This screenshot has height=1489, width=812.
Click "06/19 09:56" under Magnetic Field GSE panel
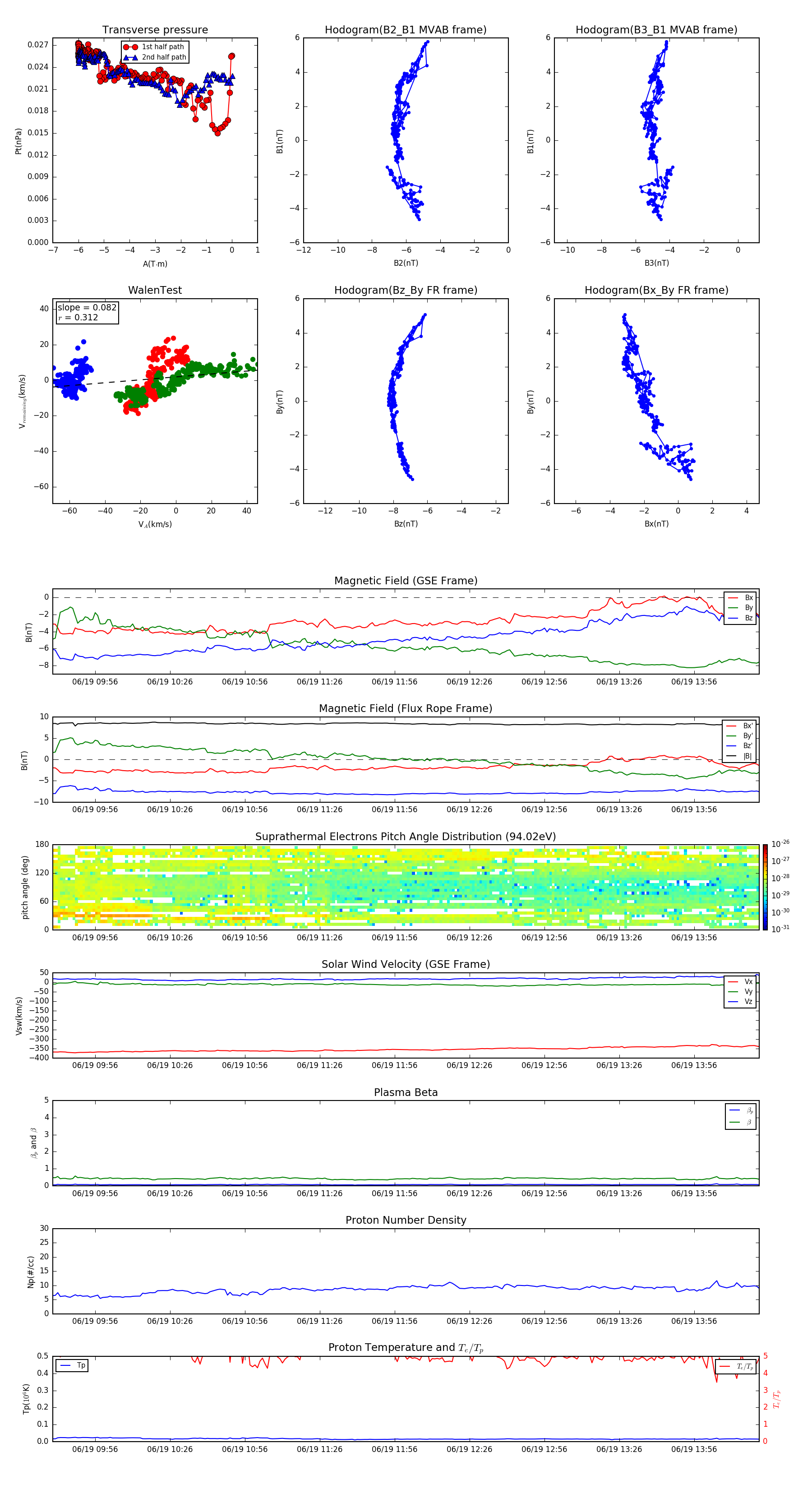[95, 681]
